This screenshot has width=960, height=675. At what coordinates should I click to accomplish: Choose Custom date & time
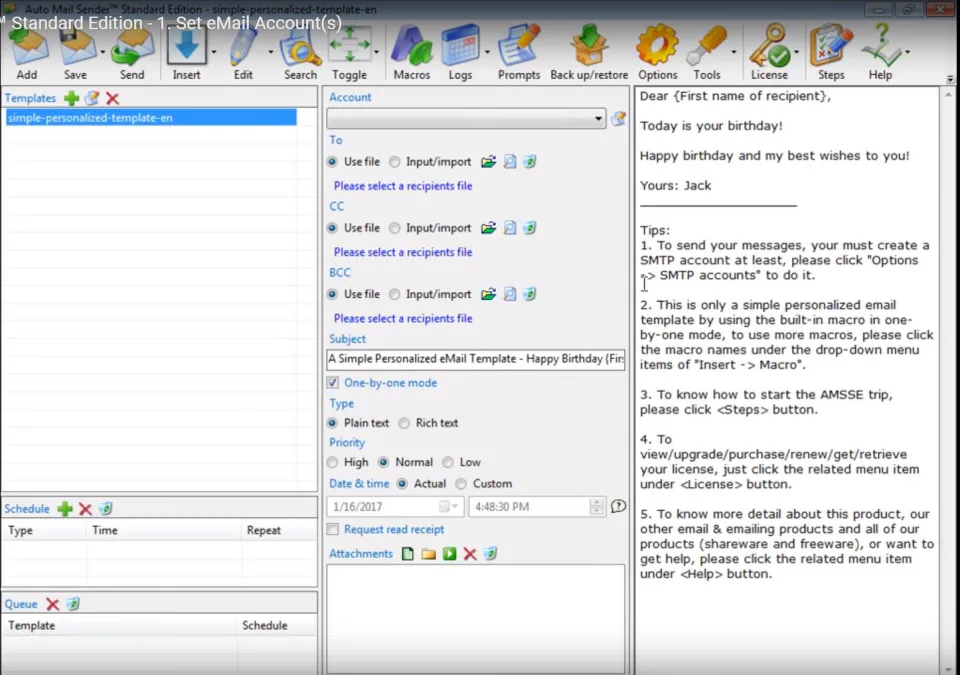pos(461,484)
